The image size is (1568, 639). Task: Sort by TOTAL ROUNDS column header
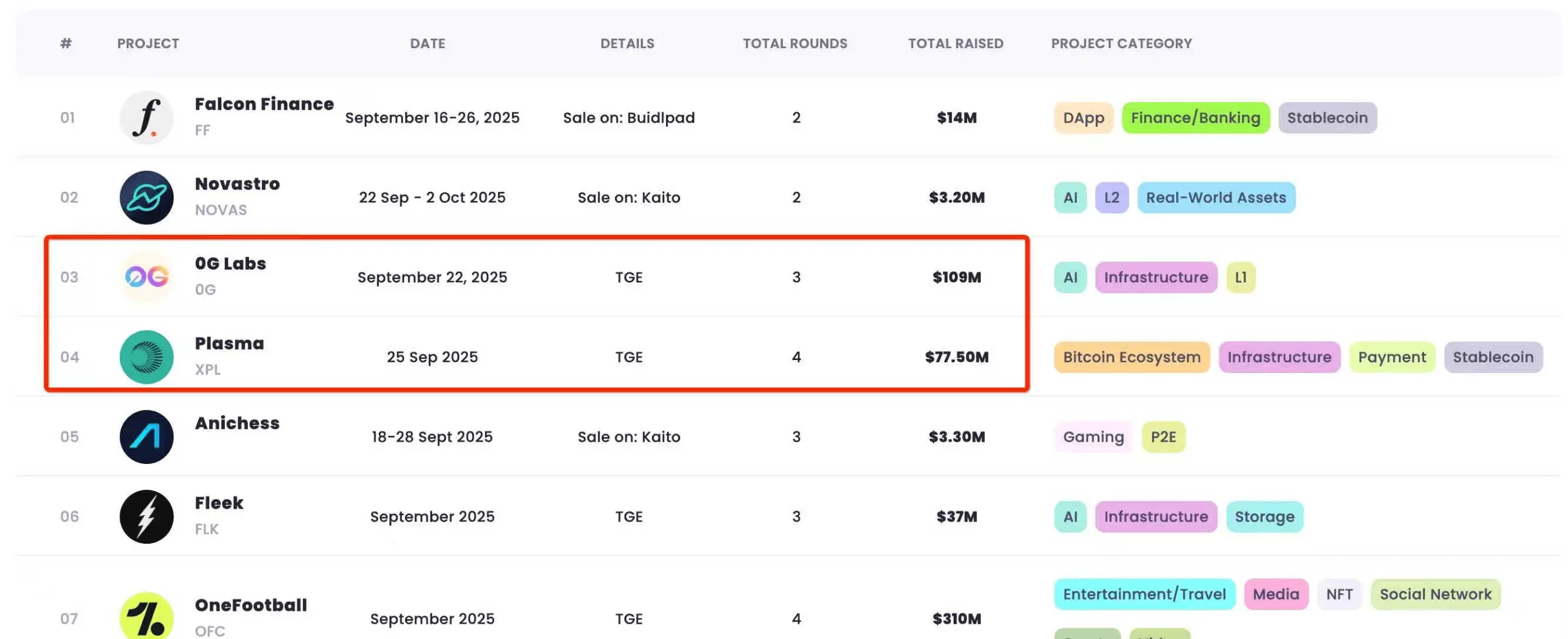click(x=795, y=43)
